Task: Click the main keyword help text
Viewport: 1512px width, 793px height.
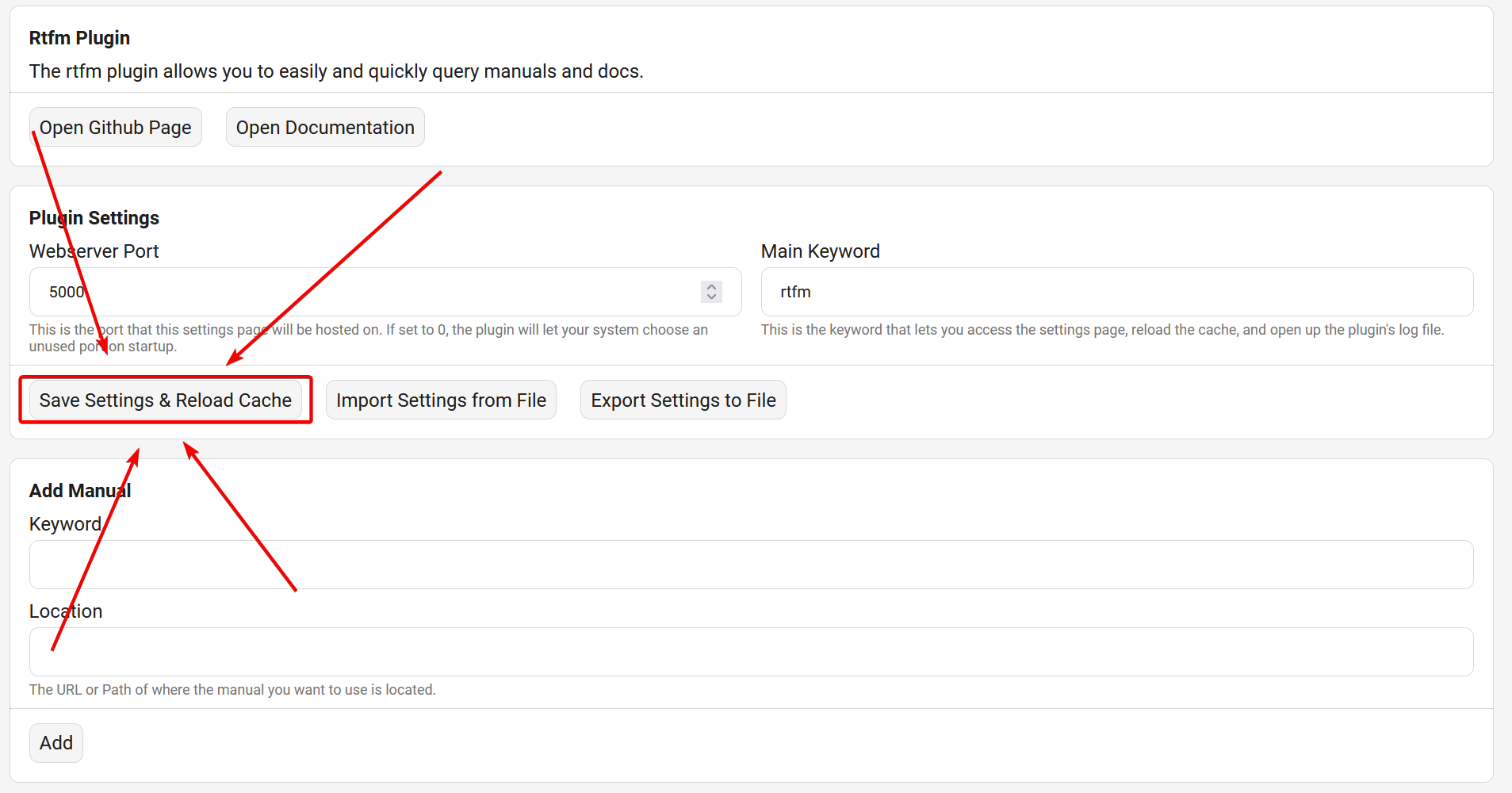Action: pos(1103,330)
